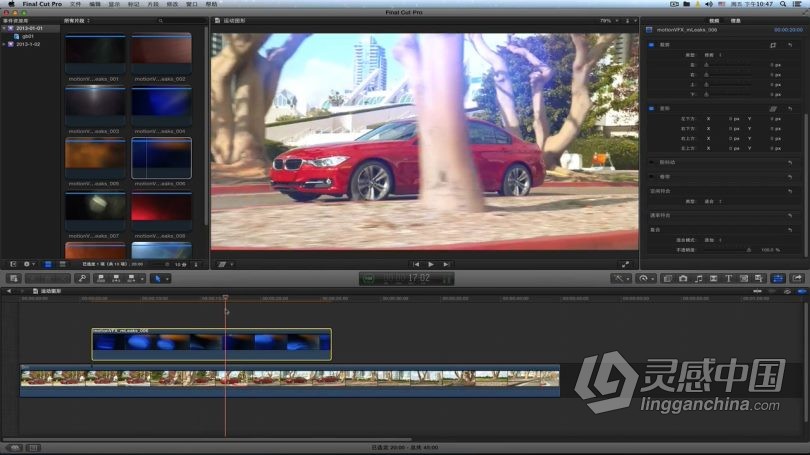The height and width of the screenshot is (455, 810).
Task: Reset the distort parameters with curved arrow
Action: tap(790, 108)
